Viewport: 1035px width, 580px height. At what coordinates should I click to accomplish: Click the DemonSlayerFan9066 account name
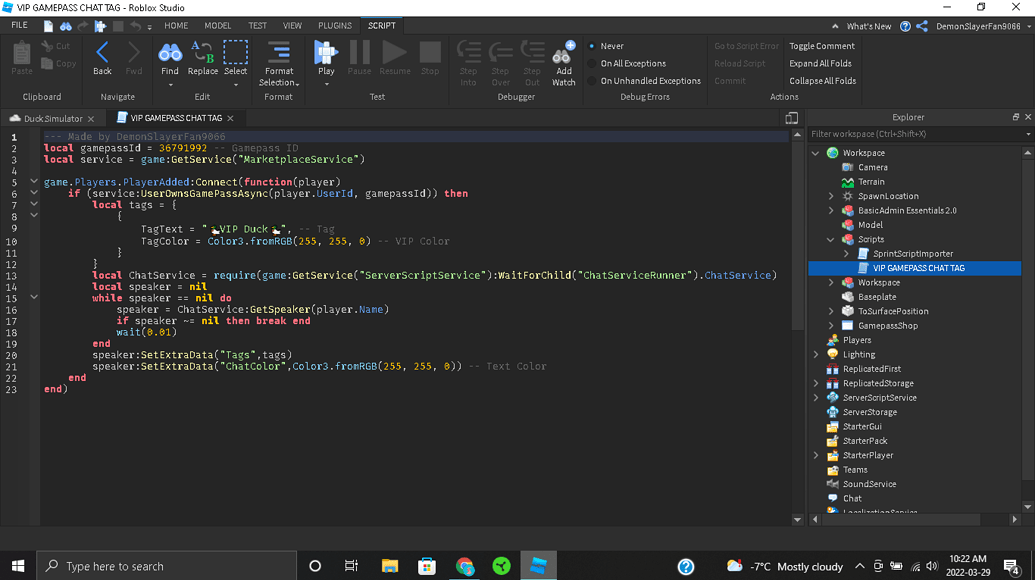pyautogui.click(x=978, y=26)
